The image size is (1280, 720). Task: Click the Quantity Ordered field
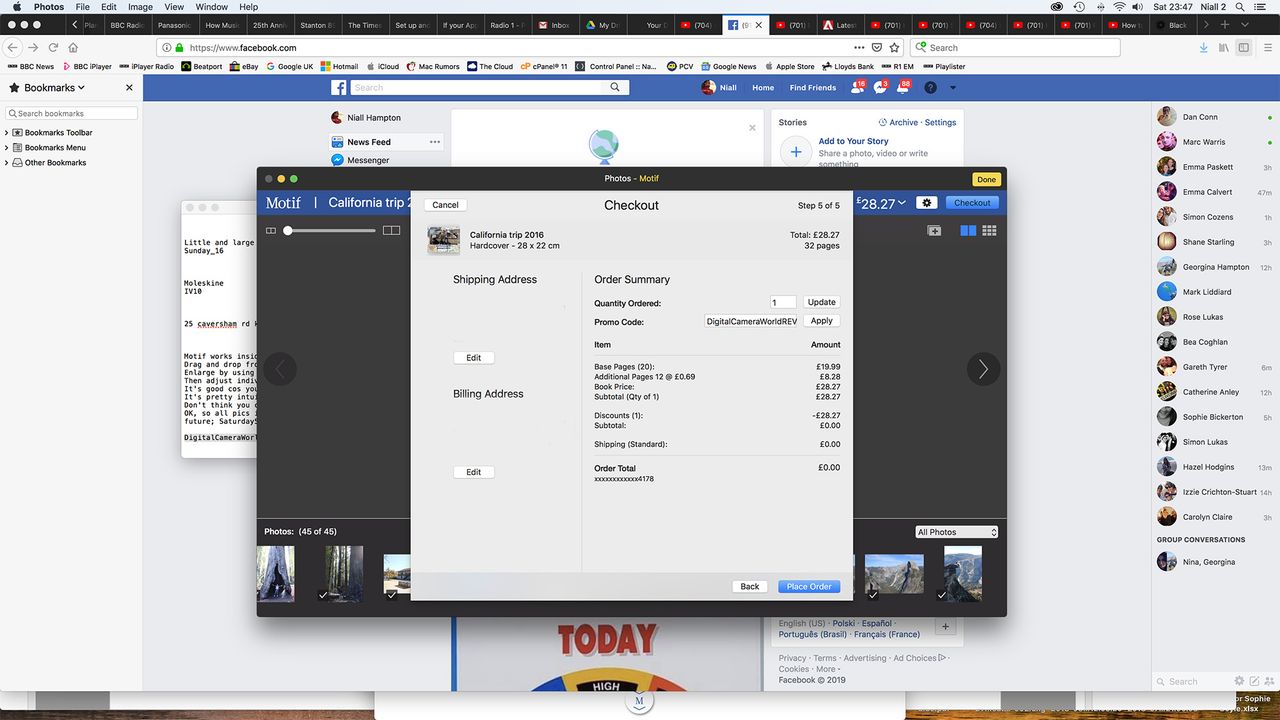(783, 302)
